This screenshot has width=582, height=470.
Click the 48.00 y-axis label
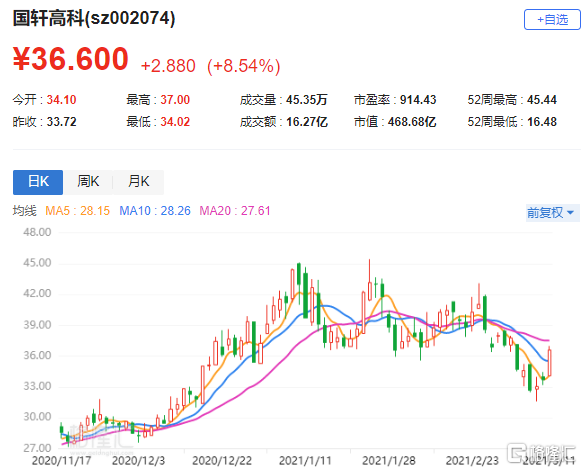pos(37,232)
